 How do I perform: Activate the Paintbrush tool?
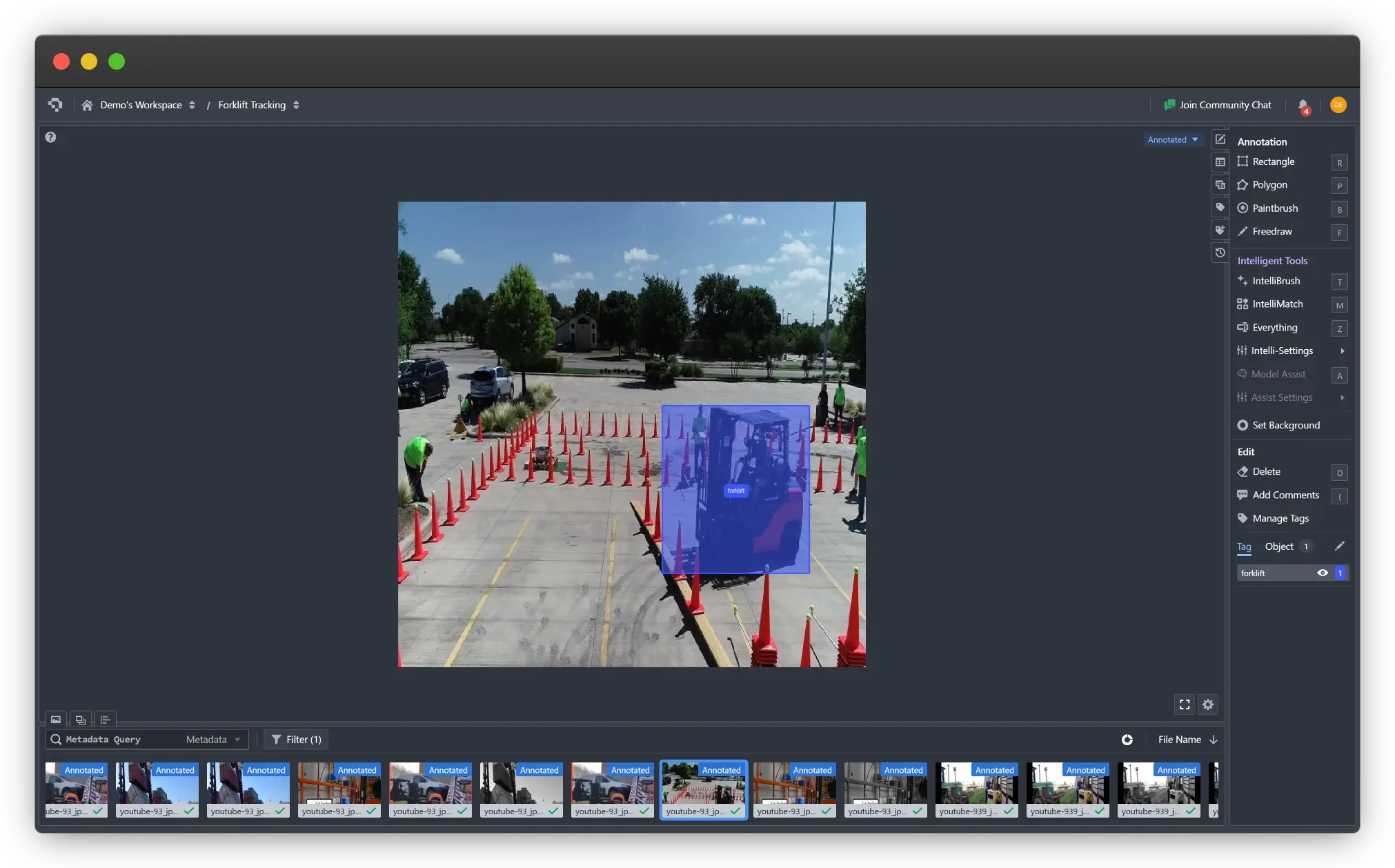tap(1274, 208)
